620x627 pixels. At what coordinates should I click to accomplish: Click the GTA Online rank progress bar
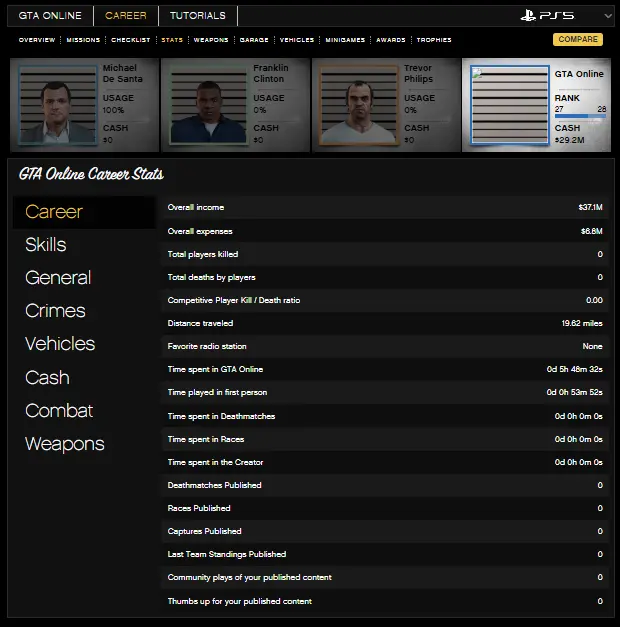580,116
